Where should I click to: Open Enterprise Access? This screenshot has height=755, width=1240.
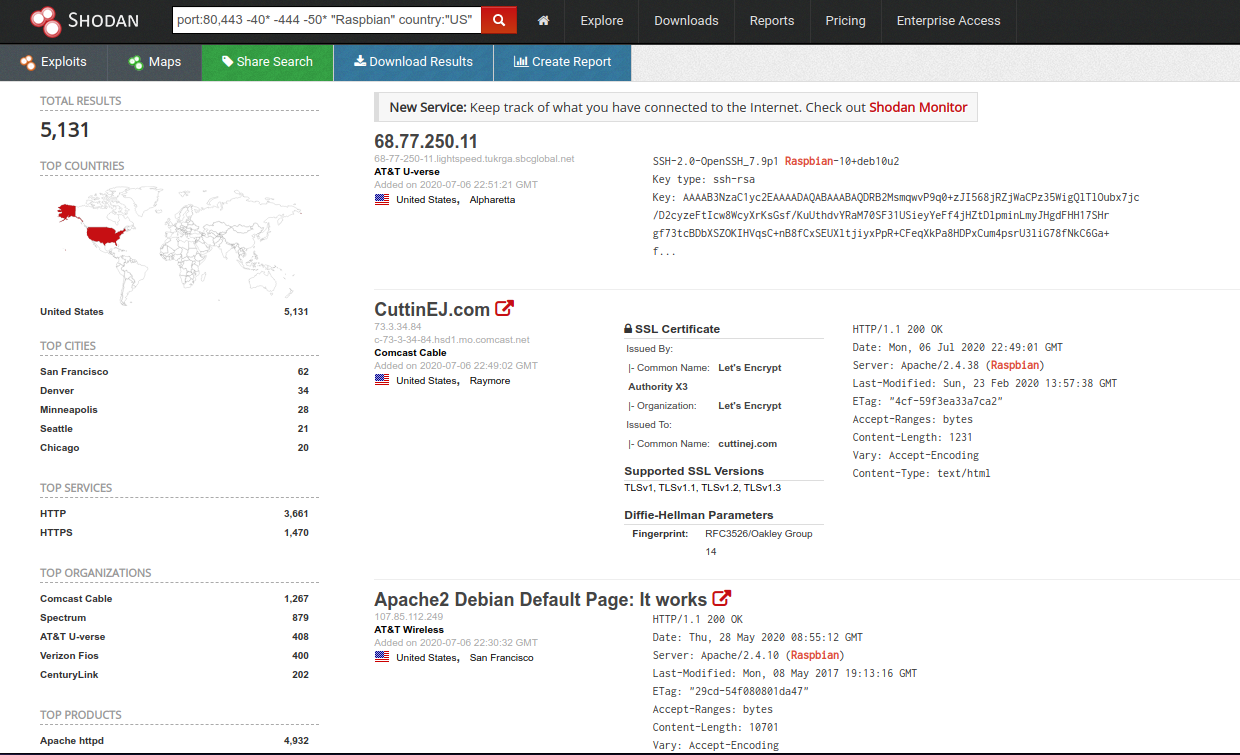(x=948, y=20)
